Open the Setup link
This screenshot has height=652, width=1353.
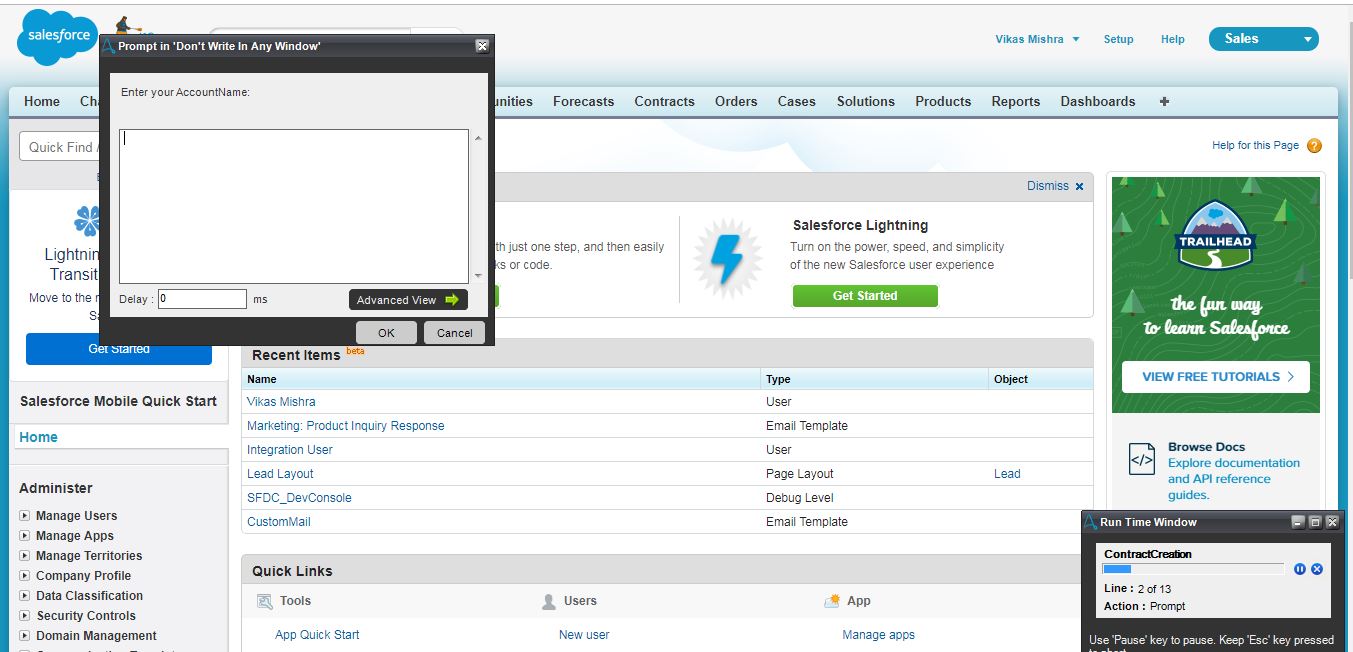tap(1118, 39)
